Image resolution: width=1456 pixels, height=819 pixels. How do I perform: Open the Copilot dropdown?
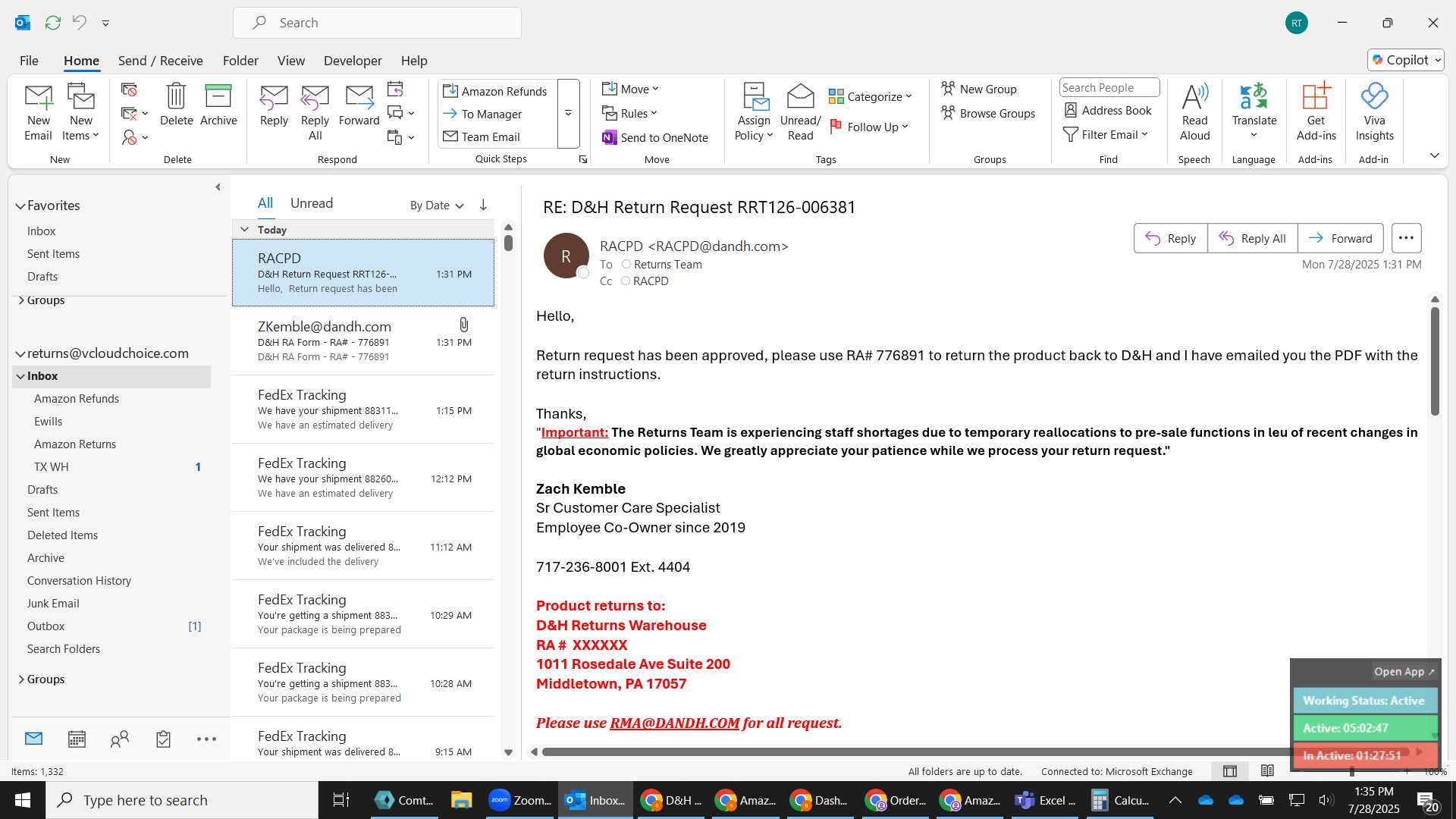coord(1407,60)
